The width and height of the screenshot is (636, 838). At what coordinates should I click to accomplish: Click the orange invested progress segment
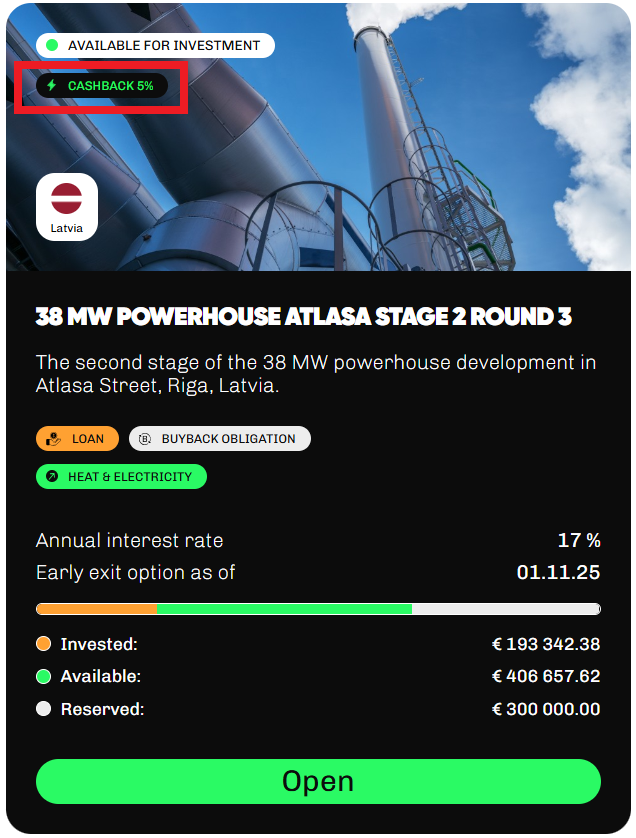97,609
